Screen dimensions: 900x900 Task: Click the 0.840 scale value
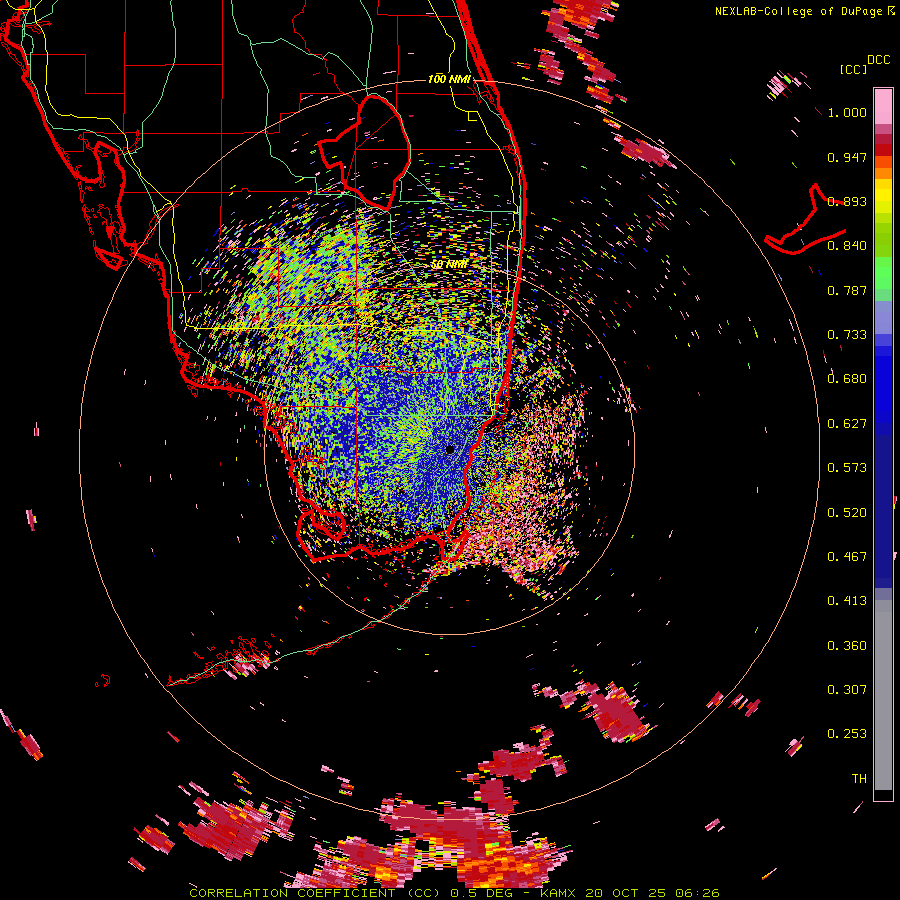pyautogui.click(x=847, y=246)
